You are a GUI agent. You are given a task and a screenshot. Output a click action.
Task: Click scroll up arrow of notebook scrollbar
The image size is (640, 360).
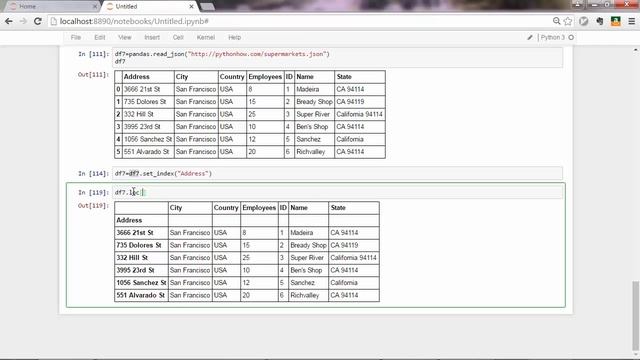[x=635, y=50]
